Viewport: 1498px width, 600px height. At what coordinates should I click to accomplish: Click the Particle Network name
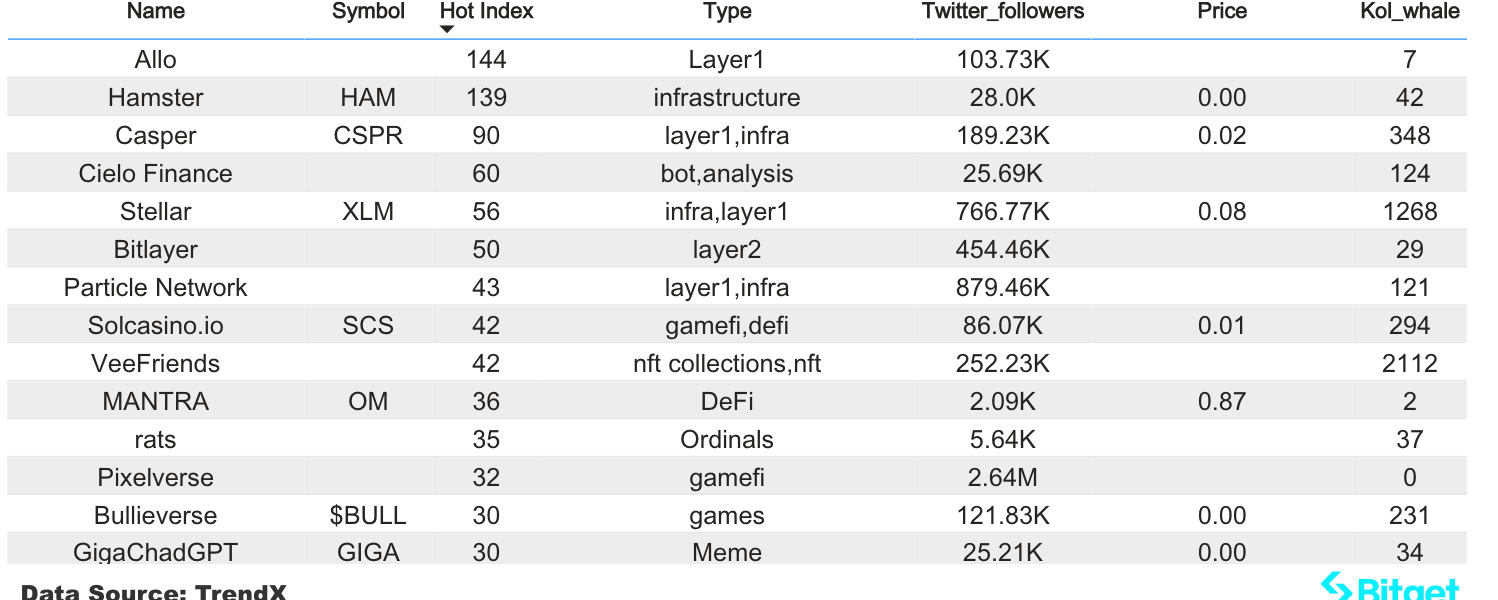(x=156, y=288)
